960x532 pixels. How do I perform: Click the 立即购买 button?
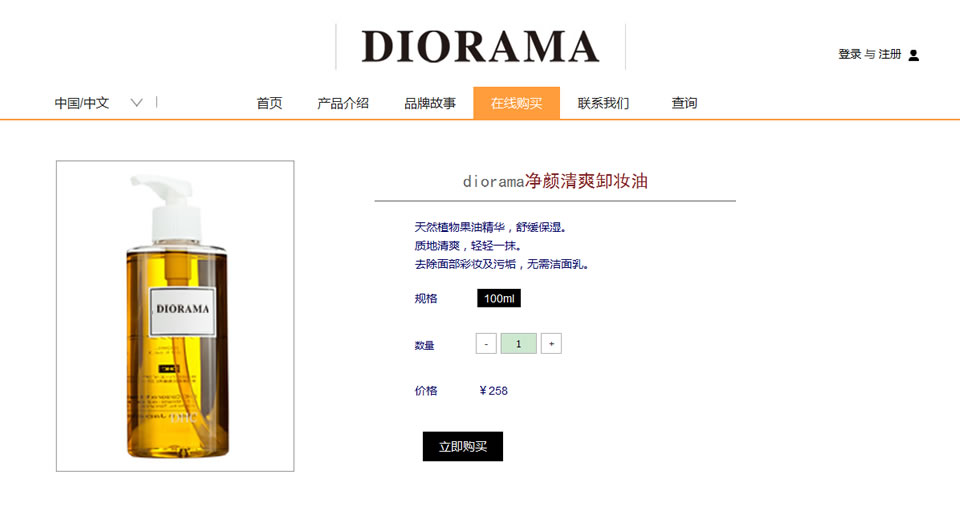click(463, 446)
